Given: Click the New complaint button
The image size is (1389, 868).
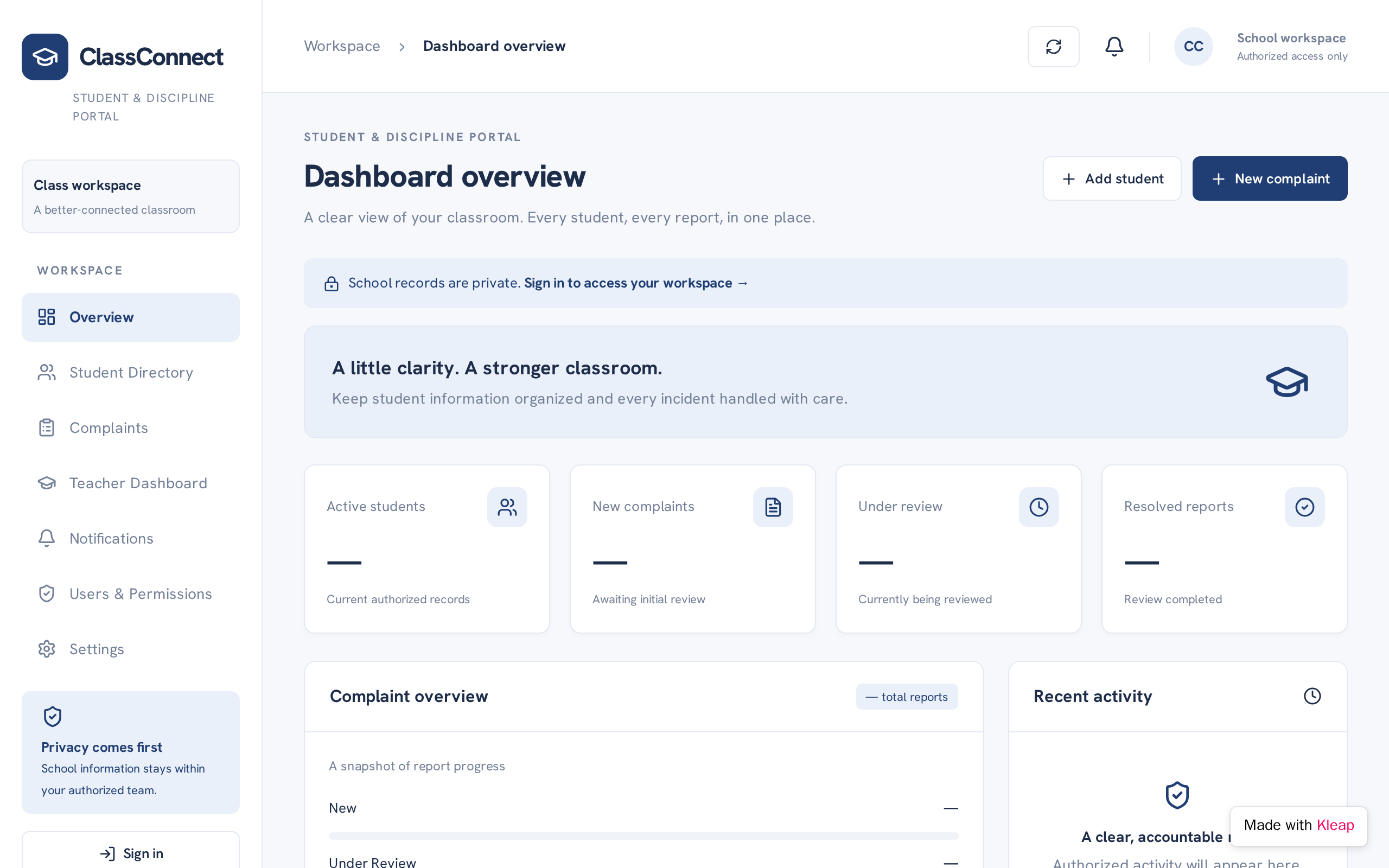Looking at the screenshot, I should [1270, 178].
